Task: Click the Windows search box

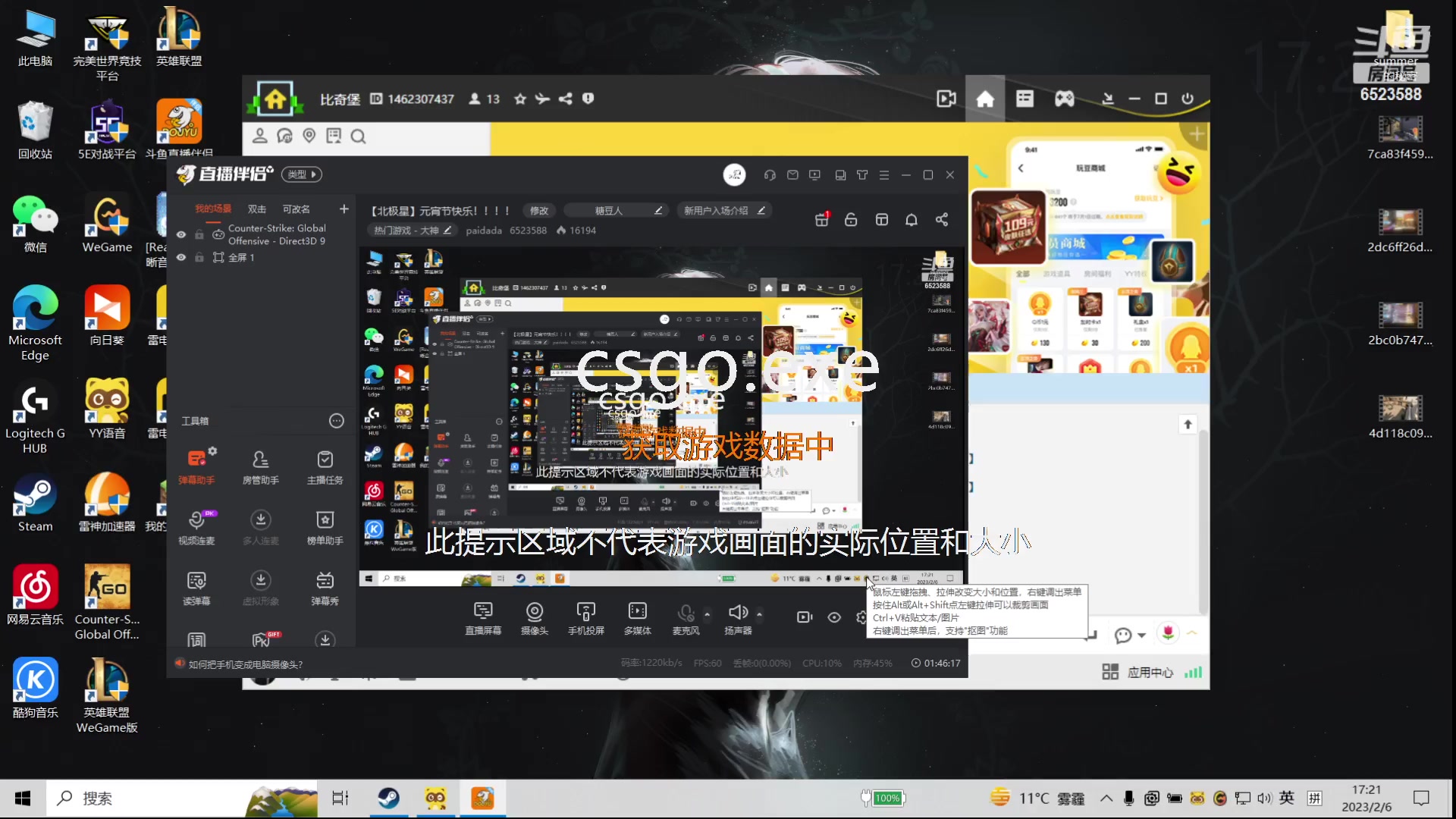Action: (182, 798)
